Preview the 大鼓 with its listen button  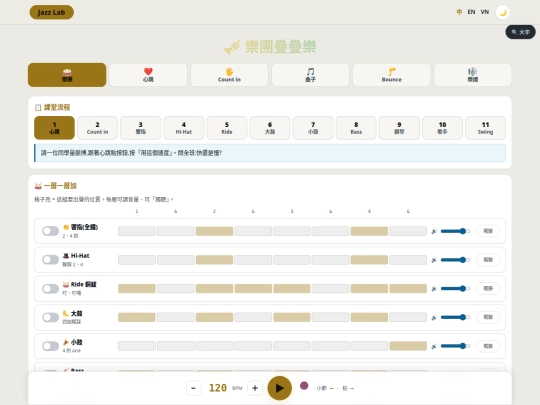pos(488,317)
